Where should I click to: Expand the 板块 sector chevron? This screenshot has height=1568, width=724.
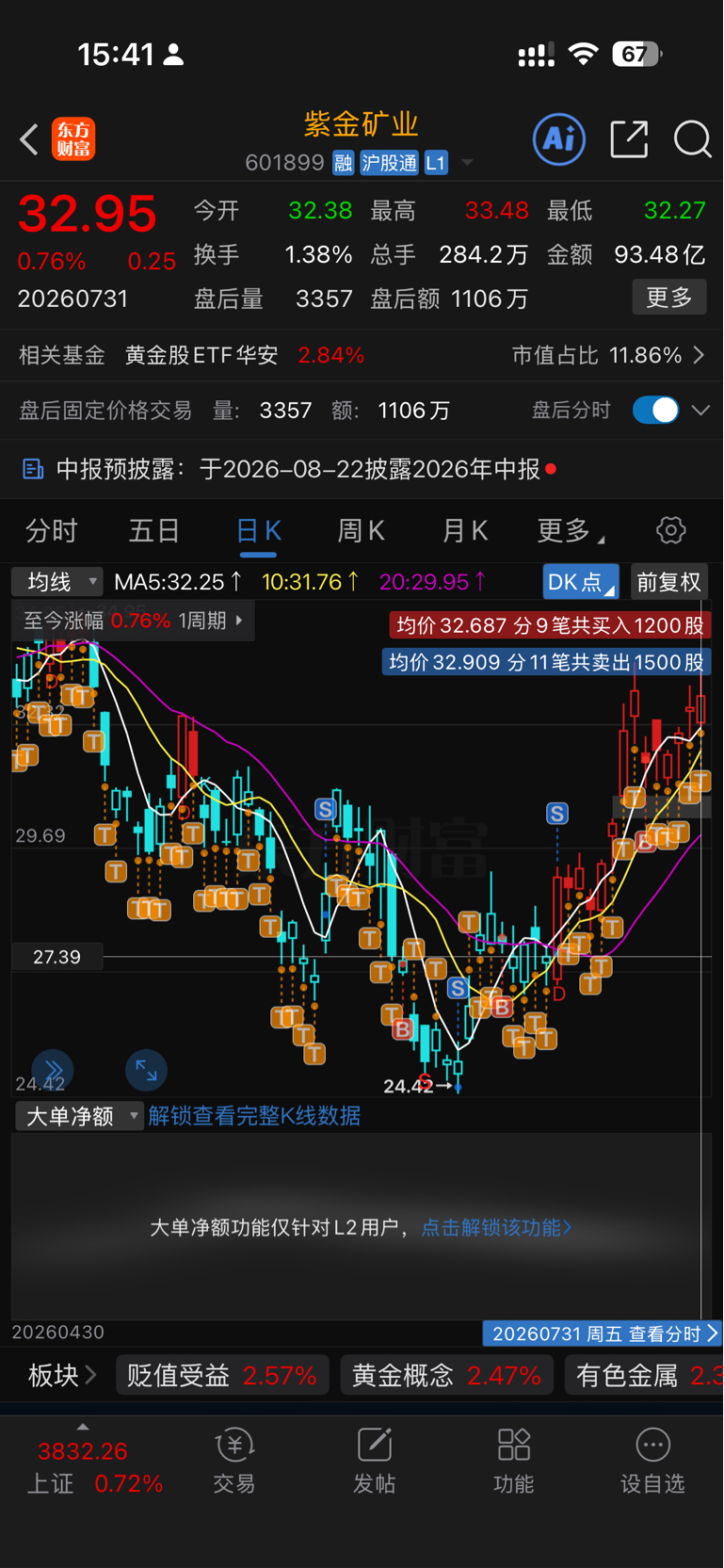click(90, 1376)
